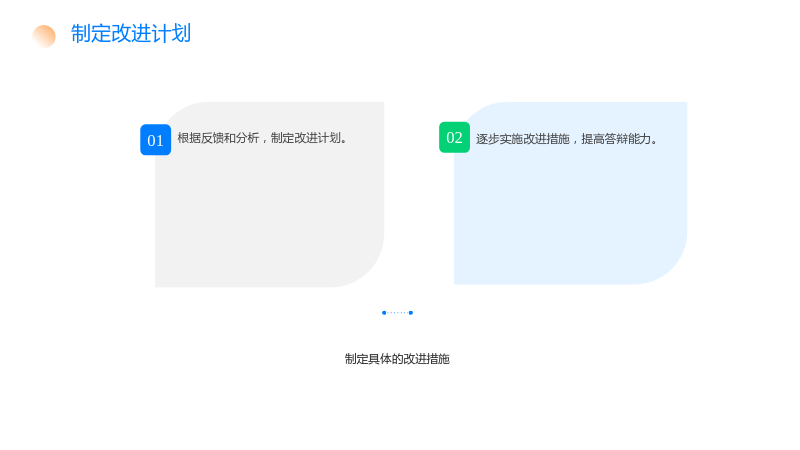Screen dimensions: 800x450
Task: Select the rounded bottom-right corner of the gray card
Action: click(x=365, y=268)
